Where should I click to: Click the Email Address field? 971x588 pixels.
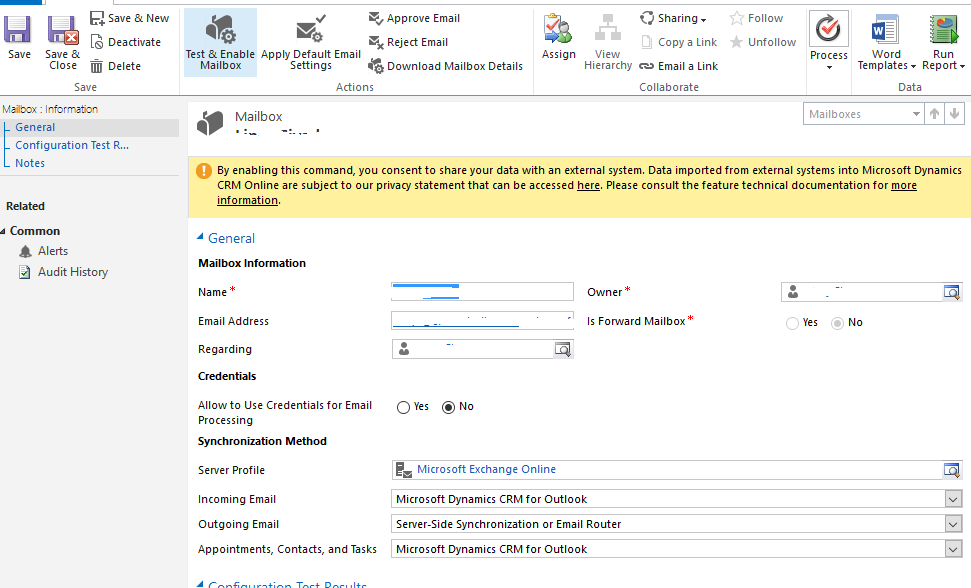pos(482,321)
